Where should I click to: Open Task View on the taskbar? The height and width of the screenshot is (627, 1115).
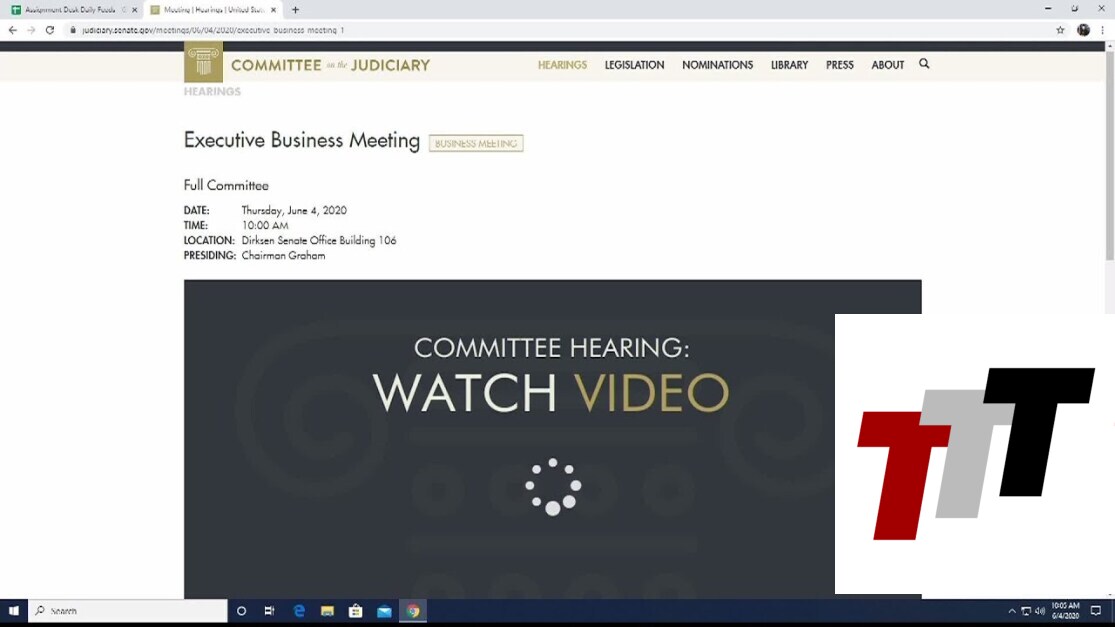(269, 611)
